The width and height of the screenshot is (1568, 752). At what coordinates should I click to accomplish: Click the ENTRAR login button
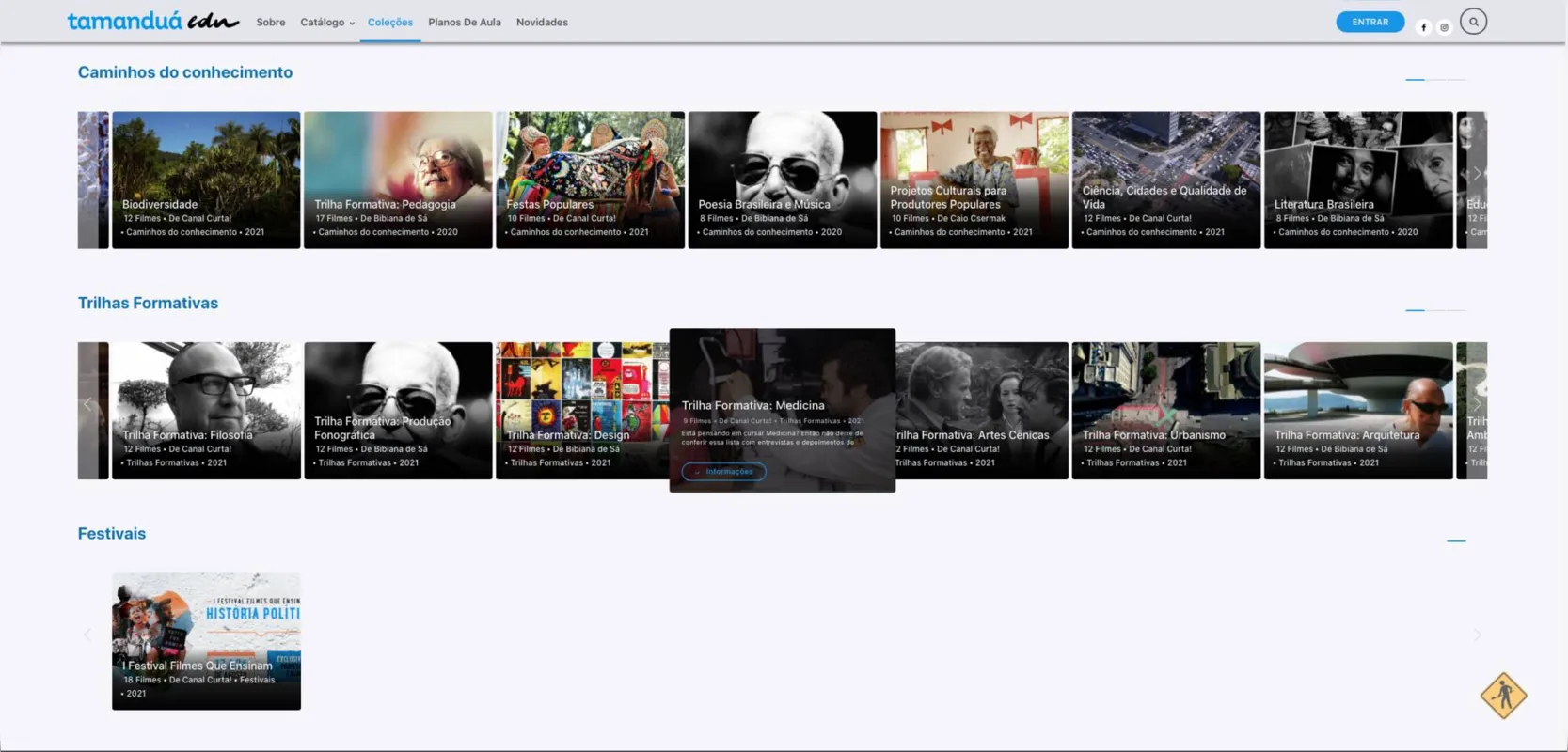pyautogui.click(x=1370, y=22)
